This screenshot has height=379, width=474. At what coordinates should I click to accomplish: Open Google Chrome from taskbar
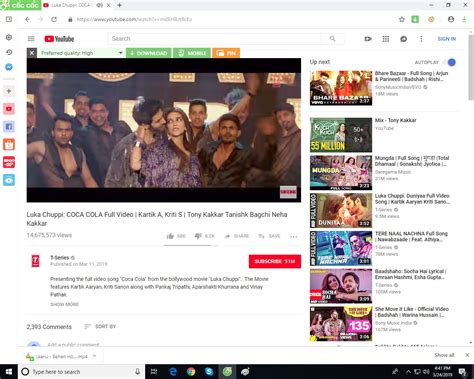[x=191, y=372]
